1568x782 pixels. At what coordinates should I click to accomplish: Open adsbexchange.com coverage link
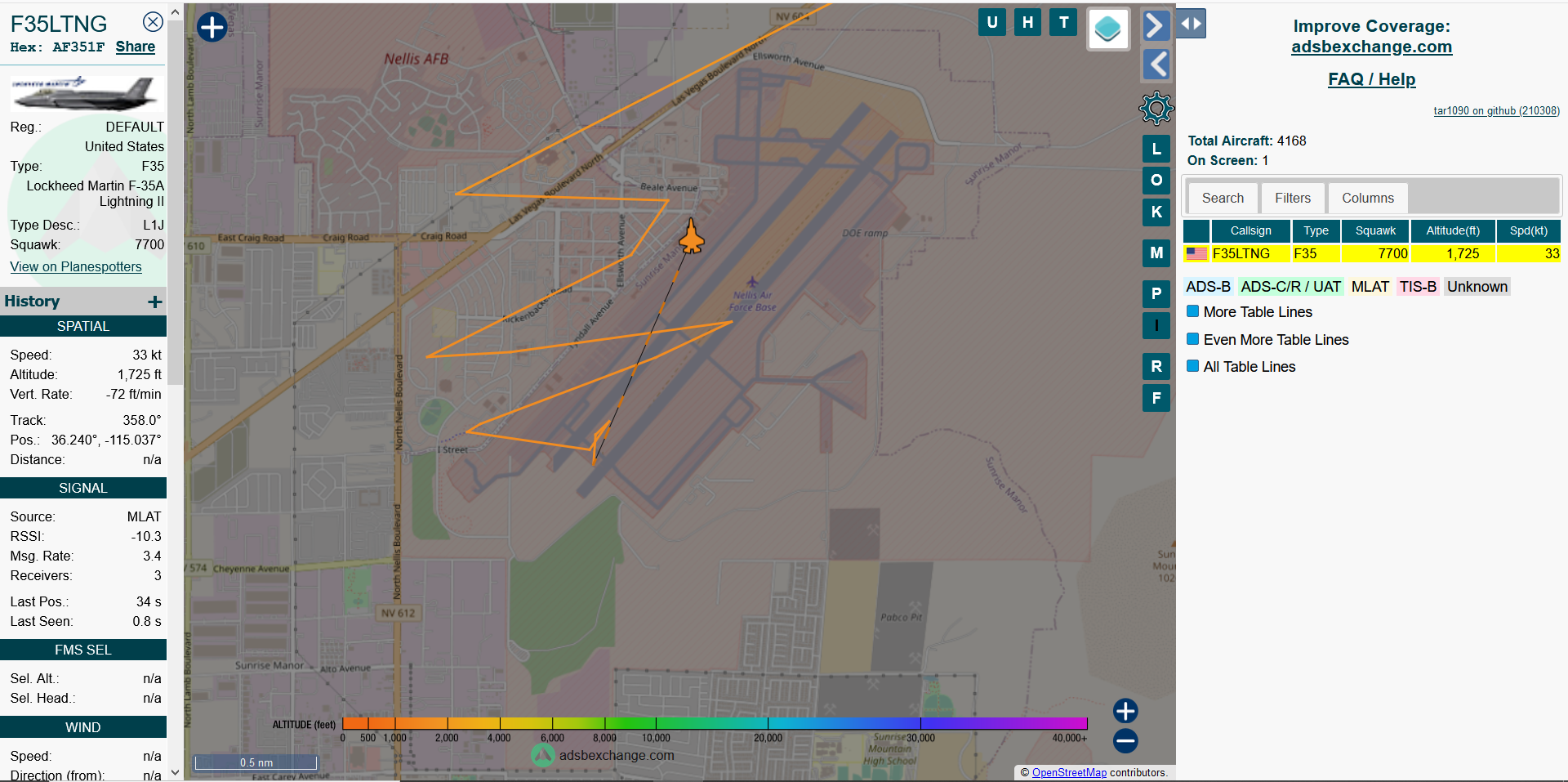click(x=1371, y=47)
